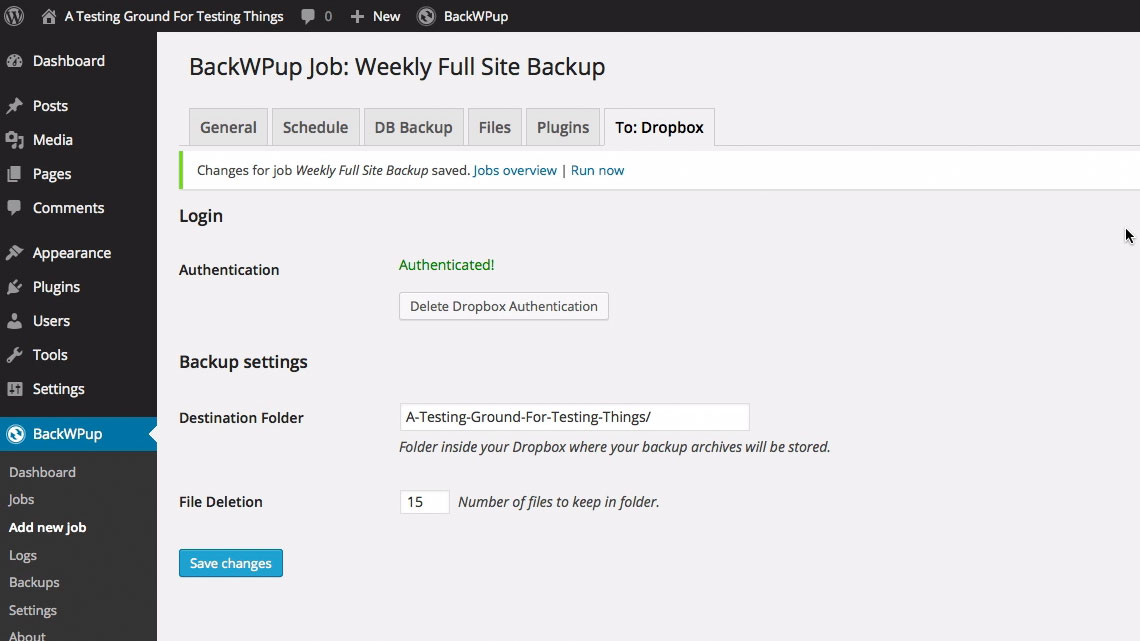Screen dimensions: 1140x641
Task: Open the About submenu item
Action: [27, 636]
